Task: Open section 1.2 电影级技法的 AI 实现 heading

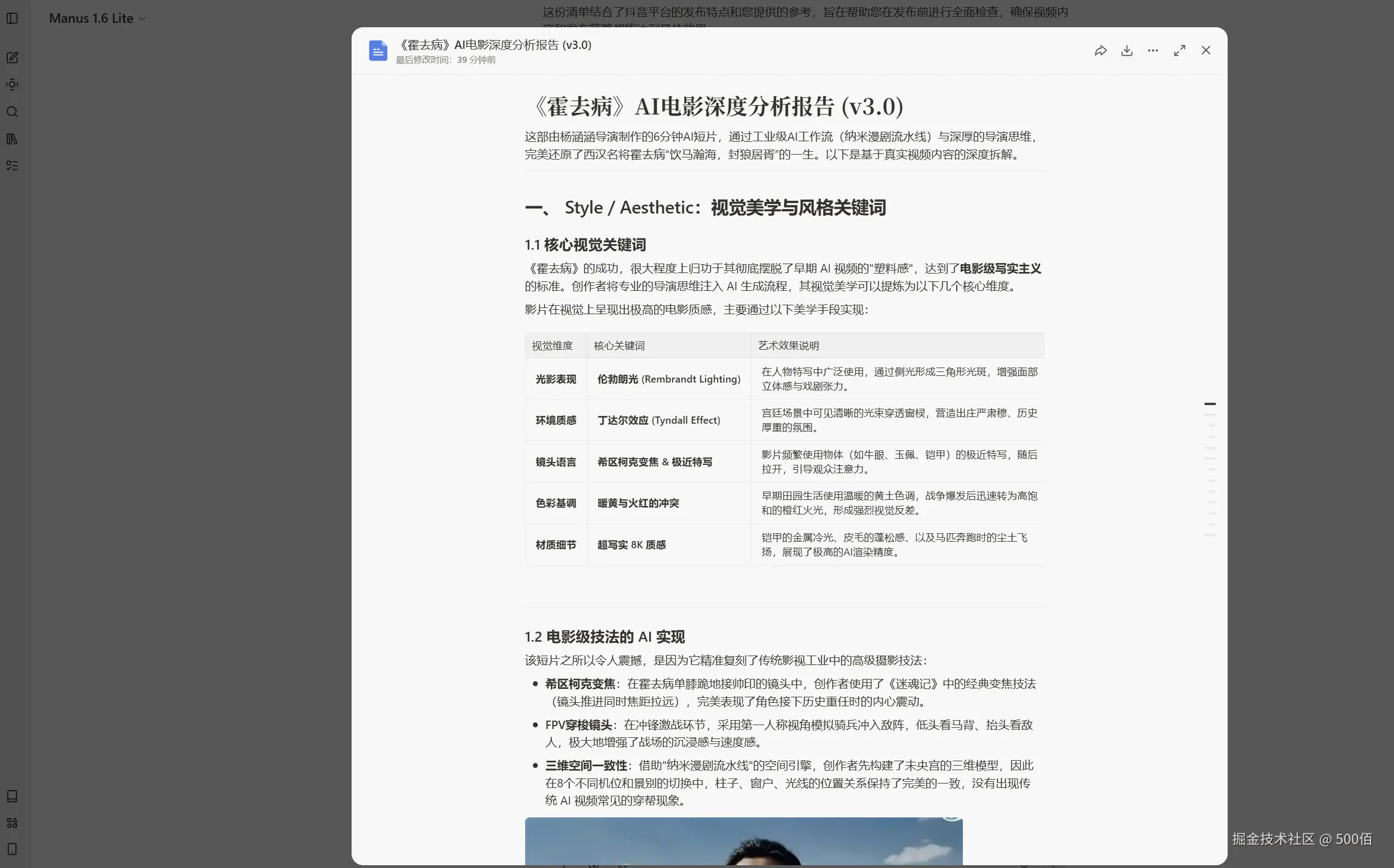Action: [x=604, y=636]
